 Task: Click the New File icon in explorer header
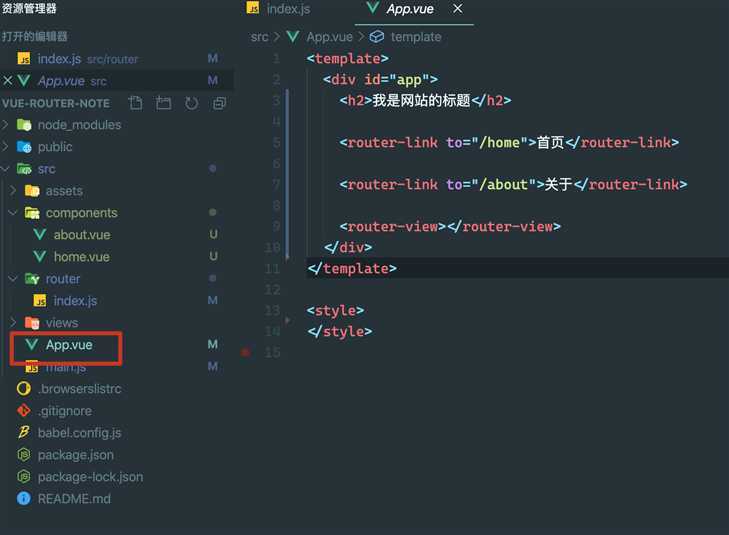[x=136, y=103]
